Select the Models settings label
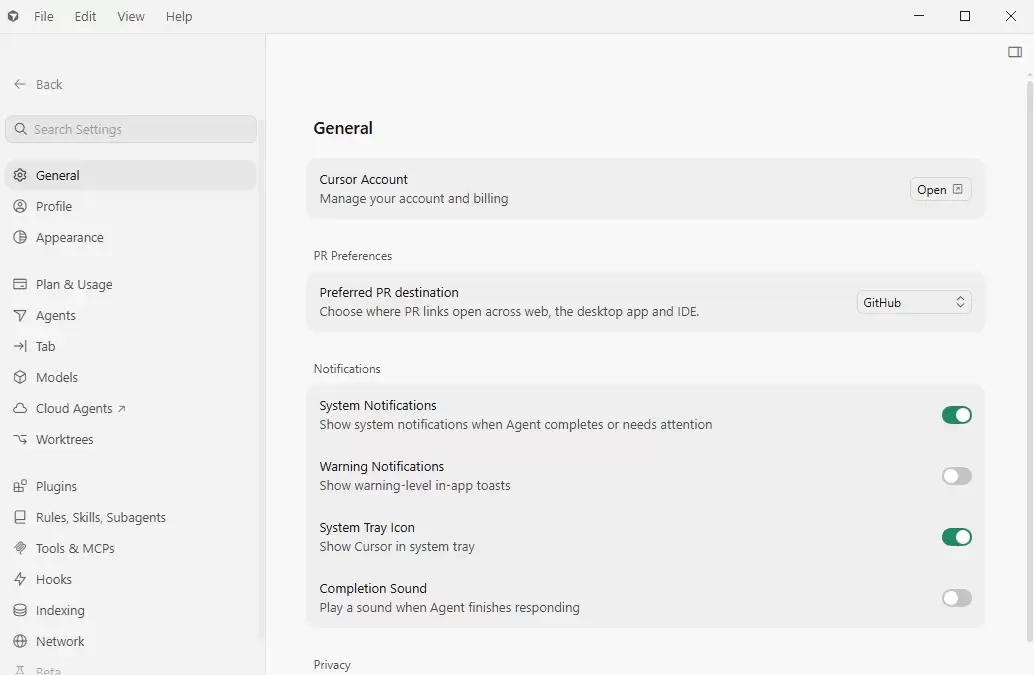The image size is (1034, 675). tap(57, 377)
